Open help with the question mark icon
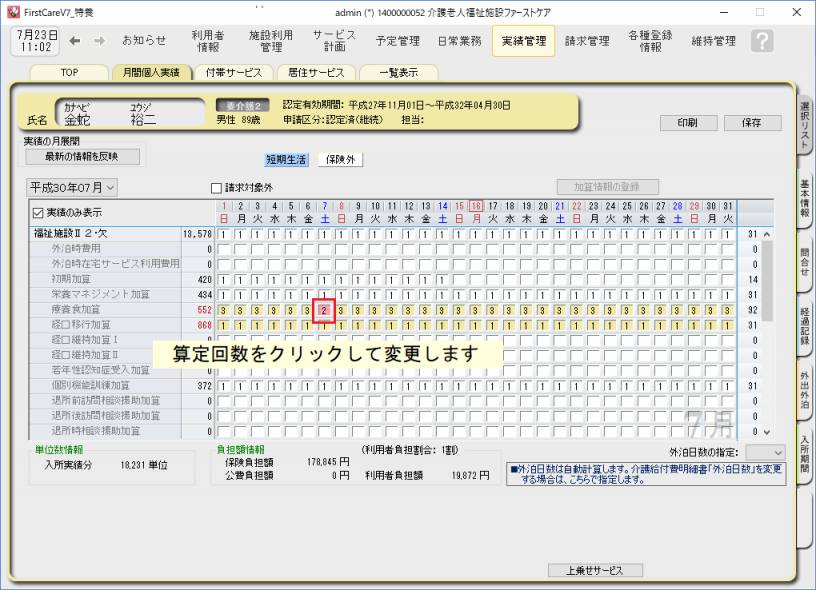Image resolution: width=816 pixels, height=590 pixels. coord(762,41)
